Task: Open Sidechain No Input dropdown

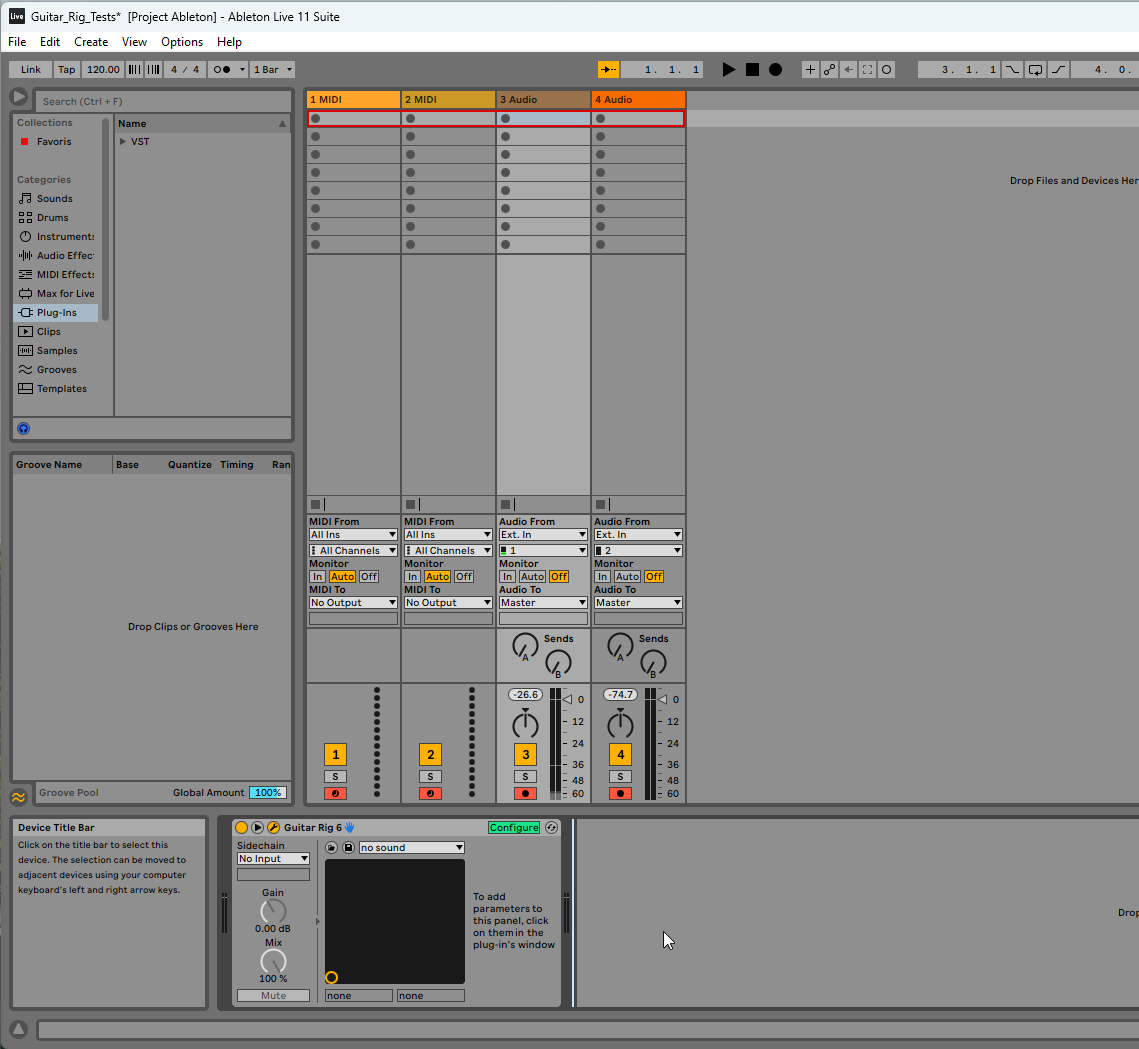Action: tap(273, 859)
